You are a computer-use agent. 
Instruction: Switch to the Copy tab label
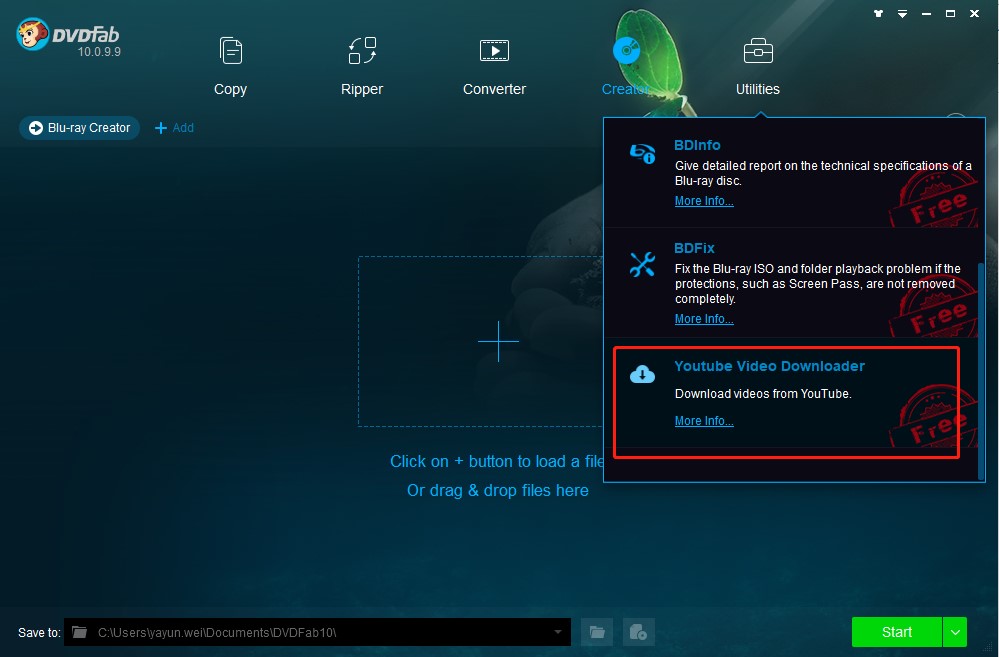click(x=231, y=89)
